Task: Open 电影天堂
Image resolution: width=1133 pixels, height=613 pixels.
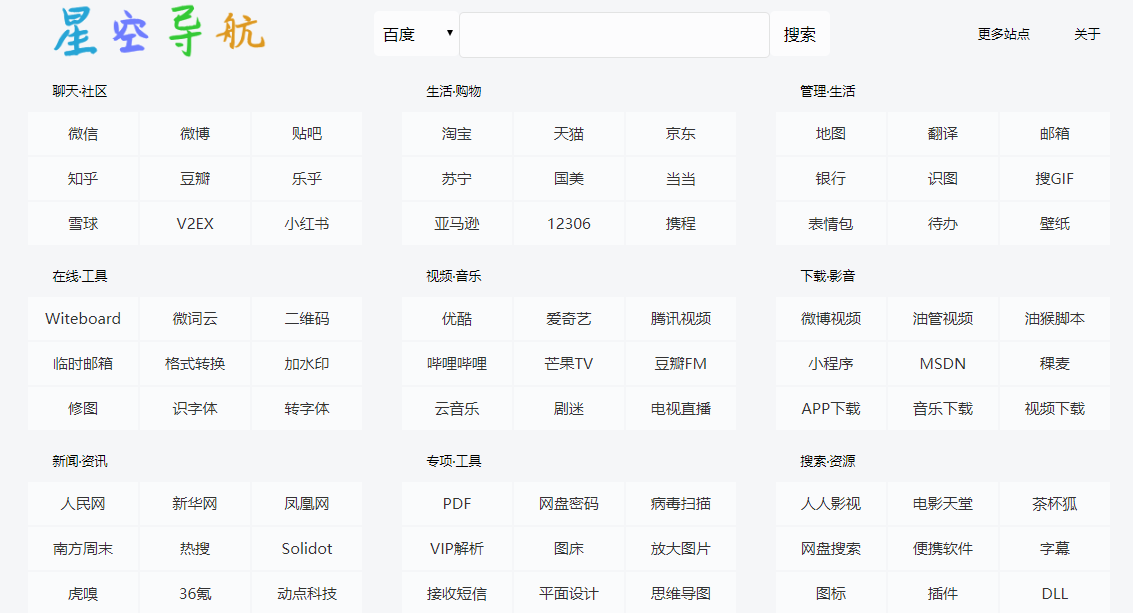Action: 943,504
